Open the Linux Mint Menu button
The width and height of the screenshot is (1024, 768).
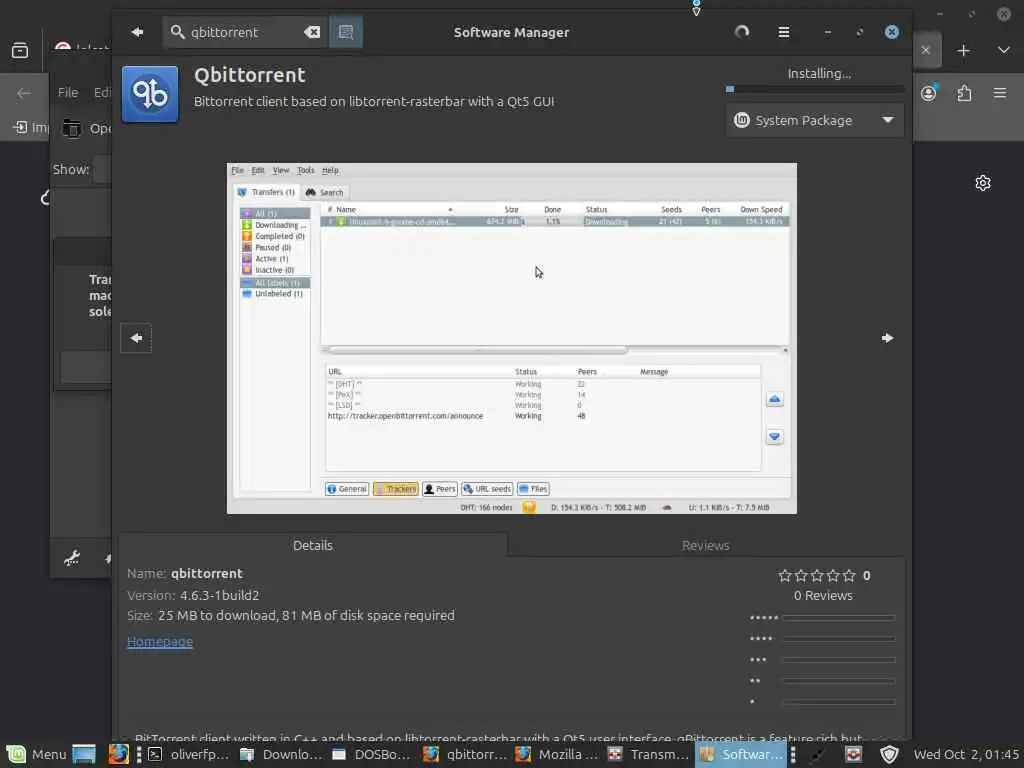(x=37, y=754)
